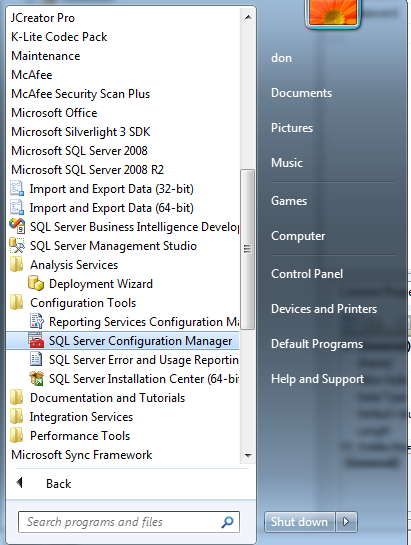Expand Documentation and Tutorials label
The width and height of the screenshot is (411, 545).
pos(107,398)
